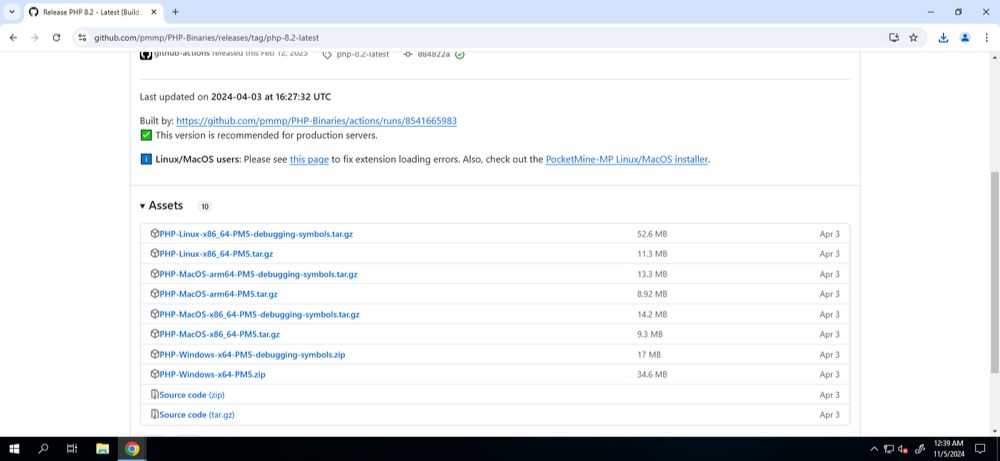
Task: Click the github-actions author name
Action: (x=182, y=54)
